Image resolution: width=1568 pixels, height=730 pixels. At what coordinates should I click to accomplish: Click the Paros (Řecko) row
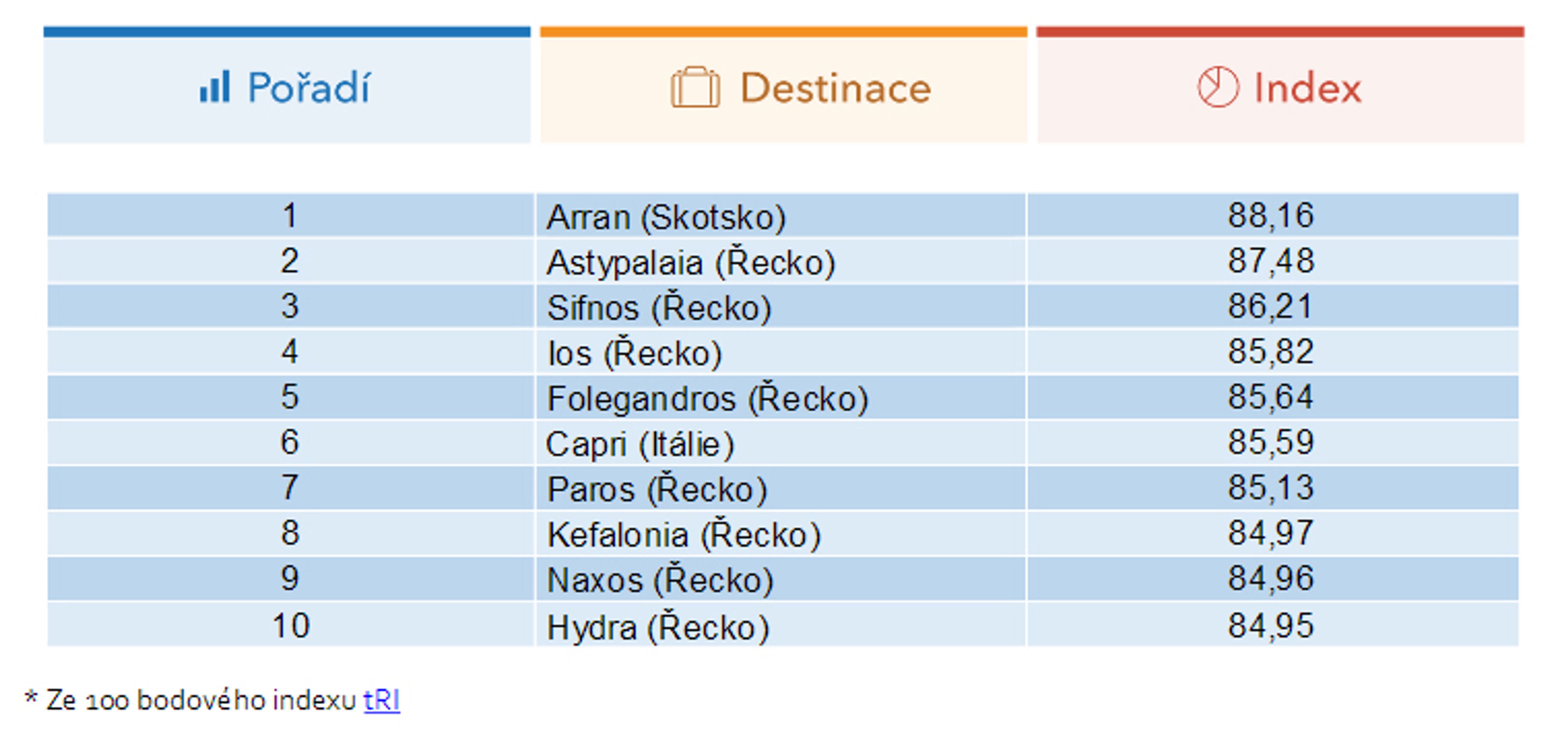point(783,488)
